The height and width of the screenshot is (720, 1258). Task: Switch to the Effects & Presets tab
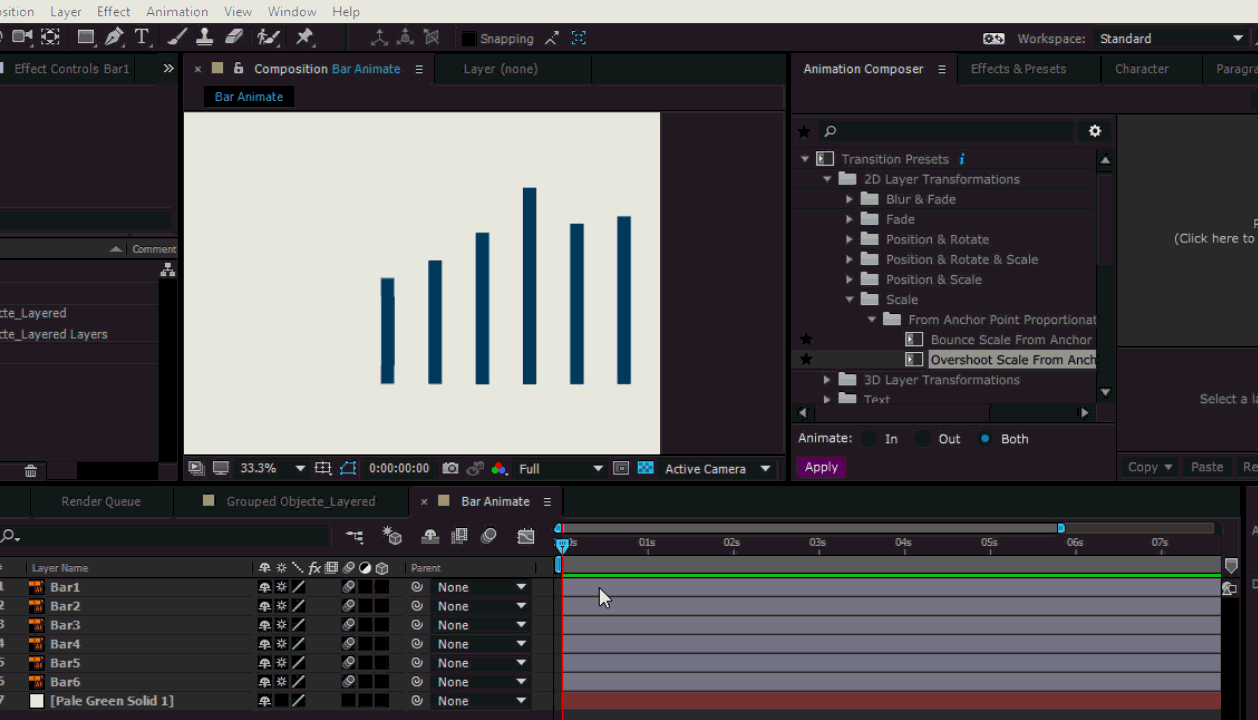click(x=1018, y=69)
